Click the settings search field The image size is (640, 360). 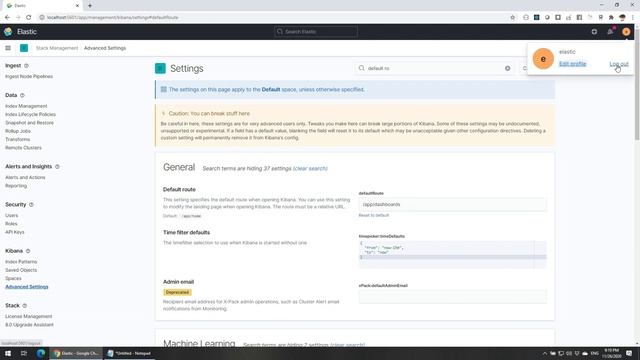tap(435, 68)
